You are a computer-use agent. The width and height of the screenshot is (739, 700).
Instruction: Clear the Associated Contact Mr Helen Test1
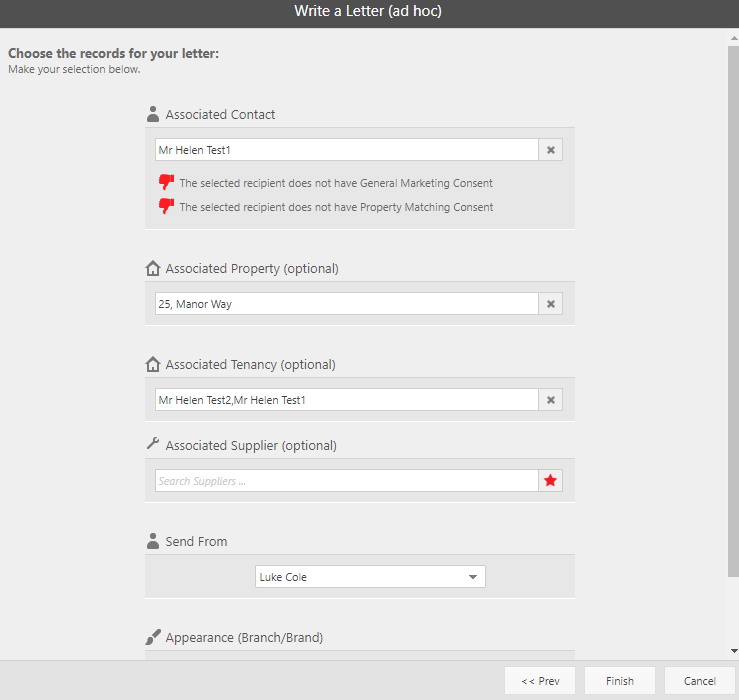(550, 150)
